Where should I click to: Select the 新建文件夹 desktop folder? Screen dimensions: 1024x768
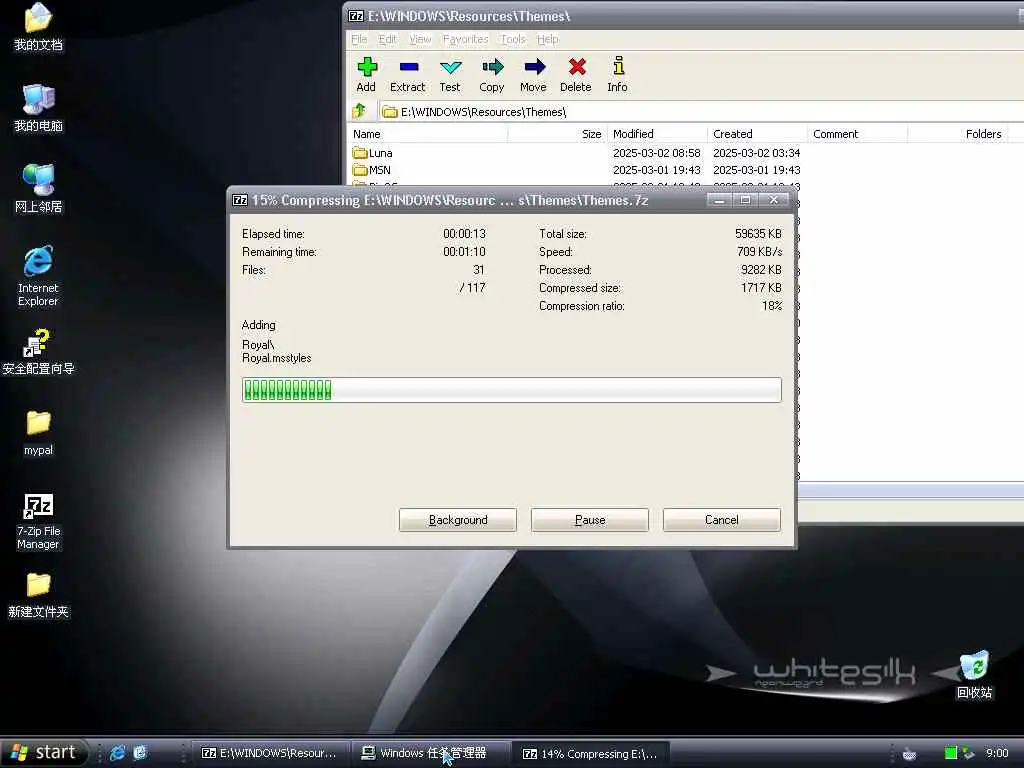(x=39, y=595)
